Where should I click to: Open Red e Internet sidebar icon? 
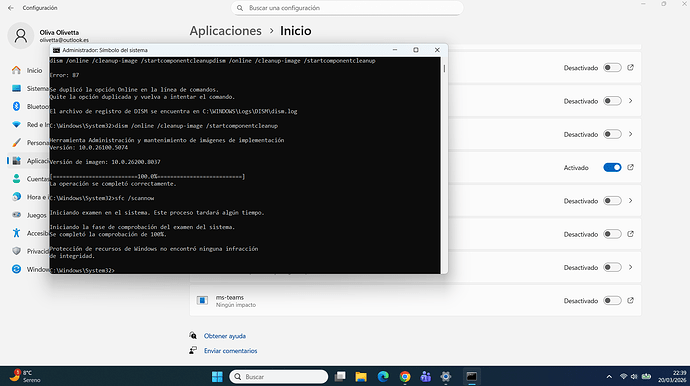pyautogui.click(x=16, y=125)
